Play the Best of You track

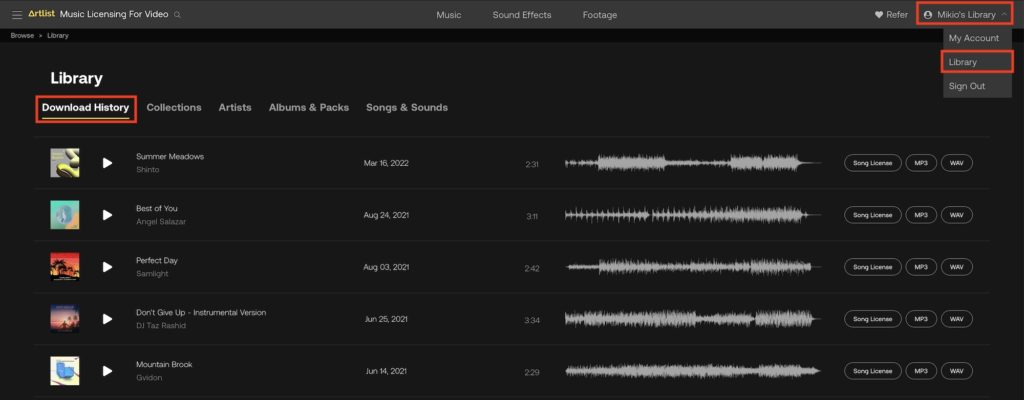coord(107,215)
